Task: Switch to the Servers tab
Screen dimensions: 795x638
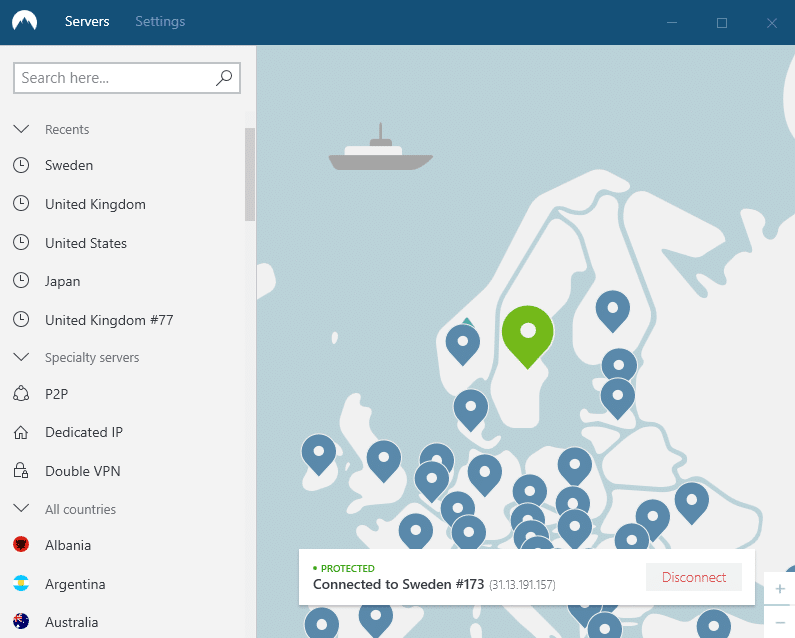Action: pyautogui.click(x=87, y=21)
